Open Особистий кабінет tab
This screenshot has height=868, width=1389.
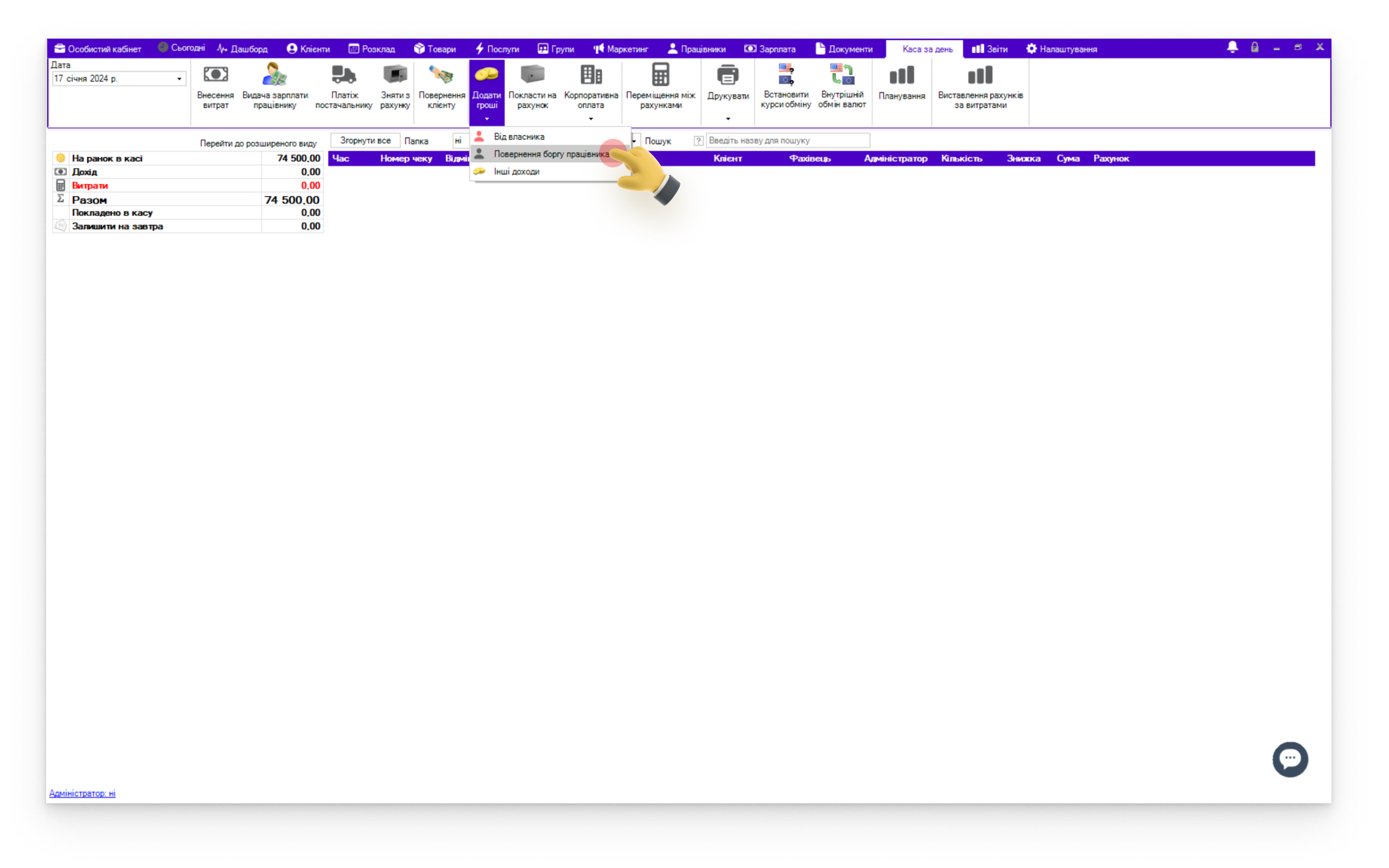pyautogui.click(x=98, y=49)
